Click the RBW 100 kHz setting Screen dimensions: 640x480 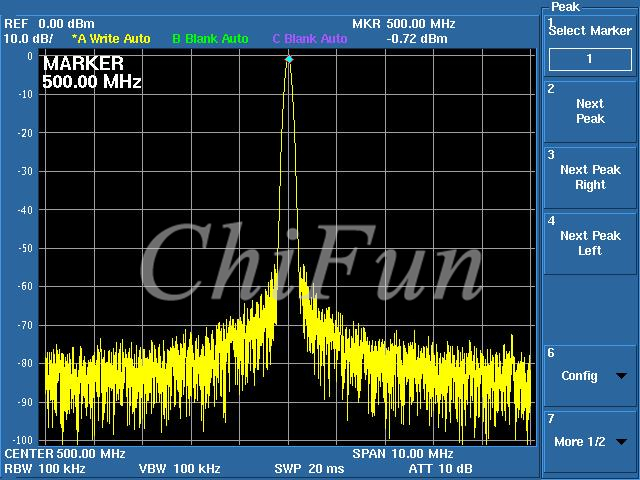tap(44, 468)
